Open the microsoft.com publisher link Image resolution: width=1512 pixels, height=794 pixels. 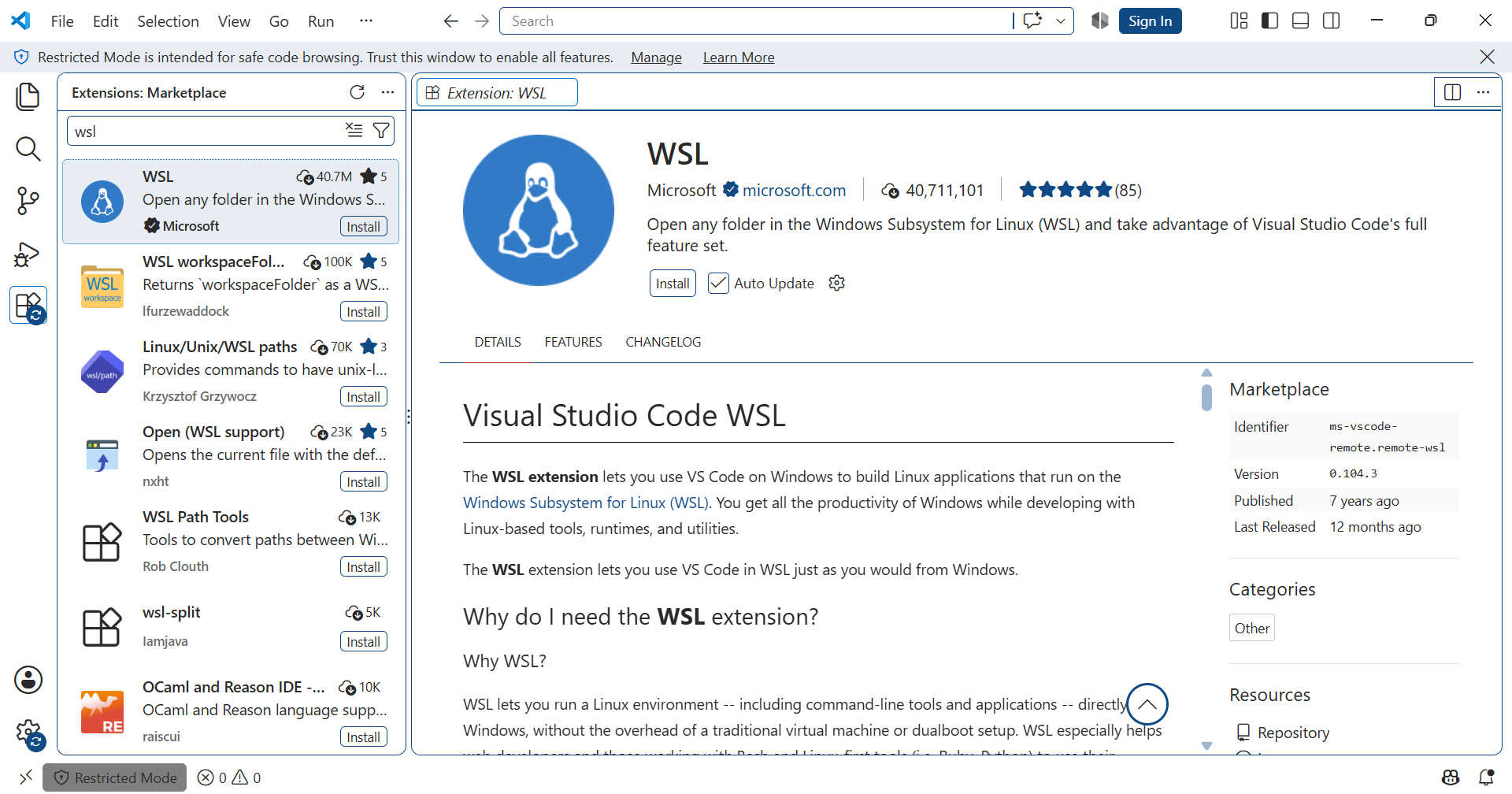click(x=794, y=190)
